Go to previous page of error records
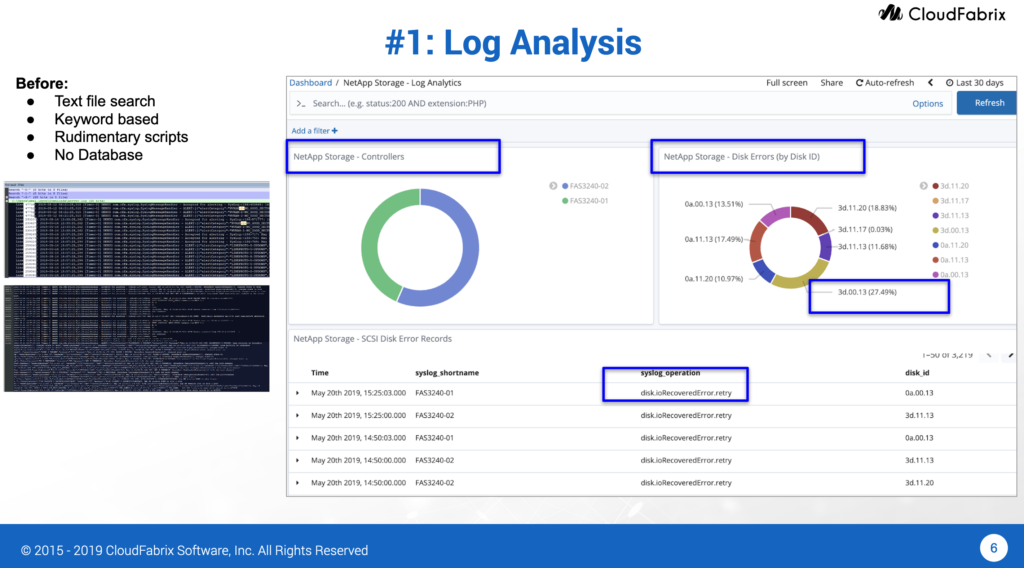The height and width of the screenshot is (568, 1024). tap(989, 355)
